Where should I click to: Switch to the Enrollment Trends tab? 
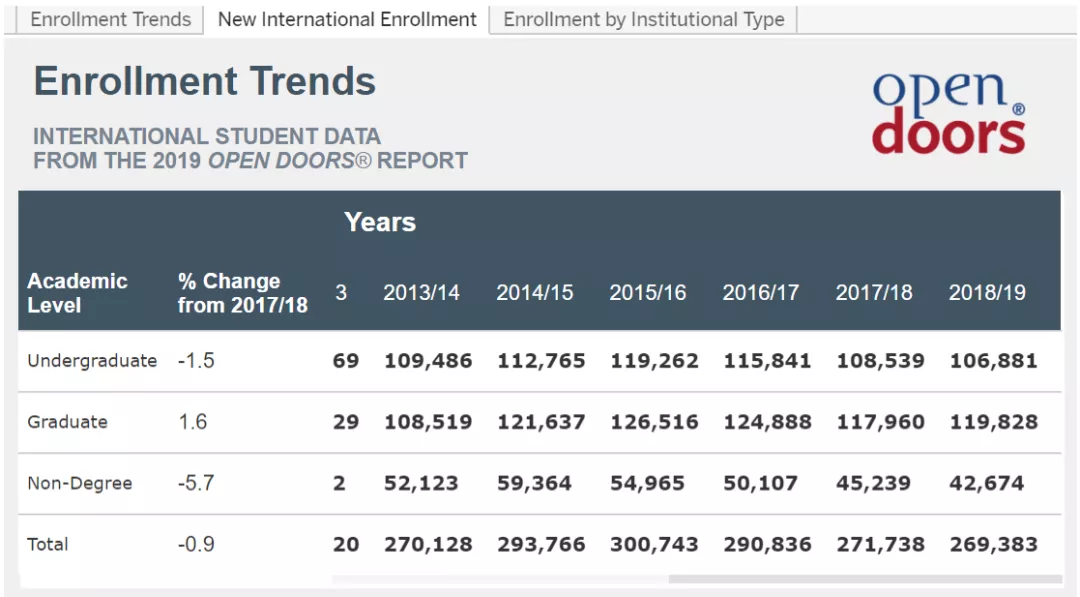coord(110,19)
